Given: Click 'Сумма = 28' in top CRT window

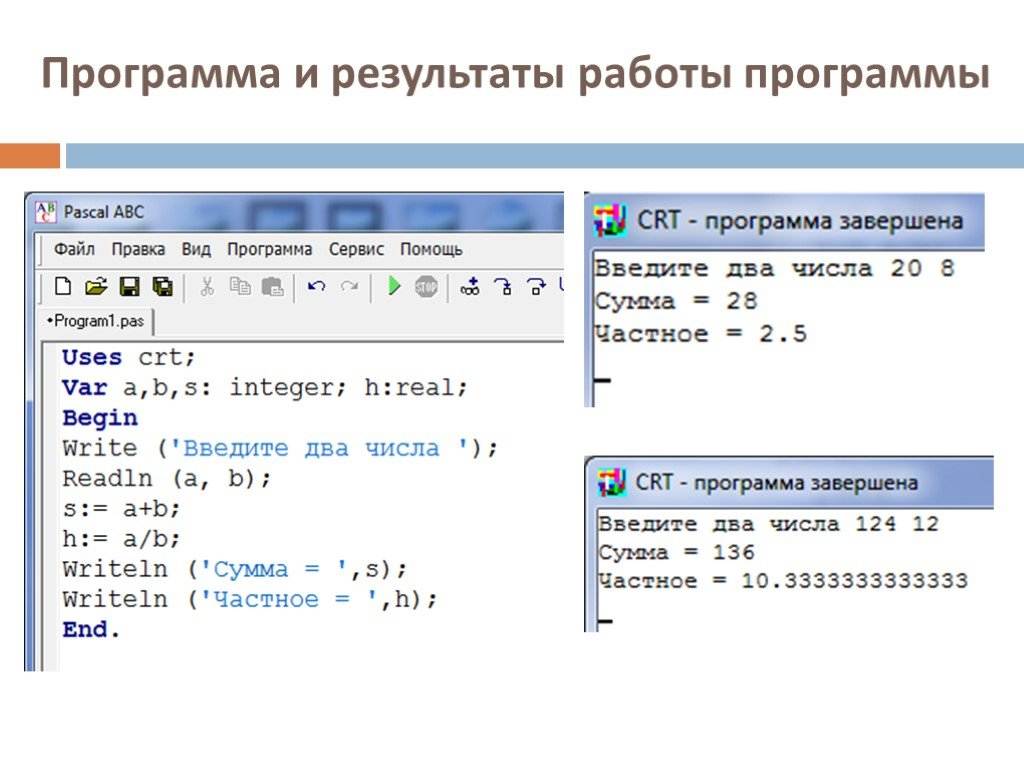Looking at the screenshot, I should 675,301.
